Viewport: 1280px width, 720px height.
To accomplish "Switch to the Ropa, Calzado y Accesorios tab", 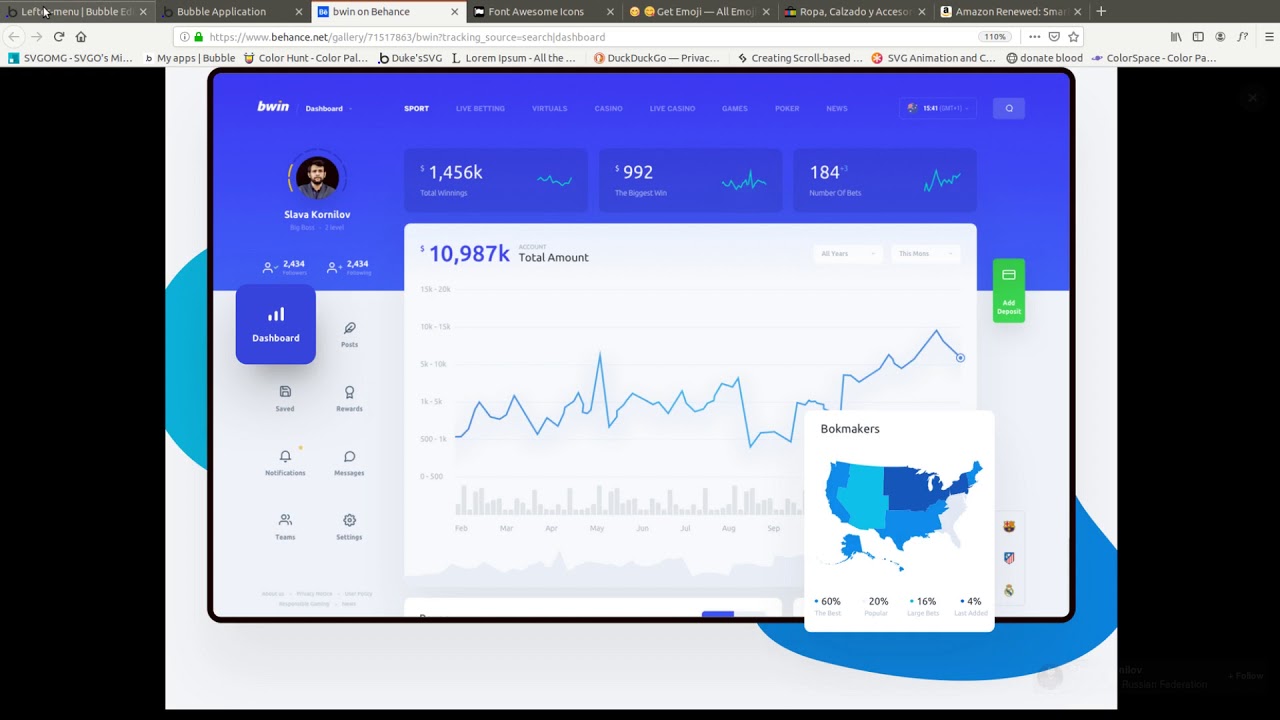I will tap(855, 12).
